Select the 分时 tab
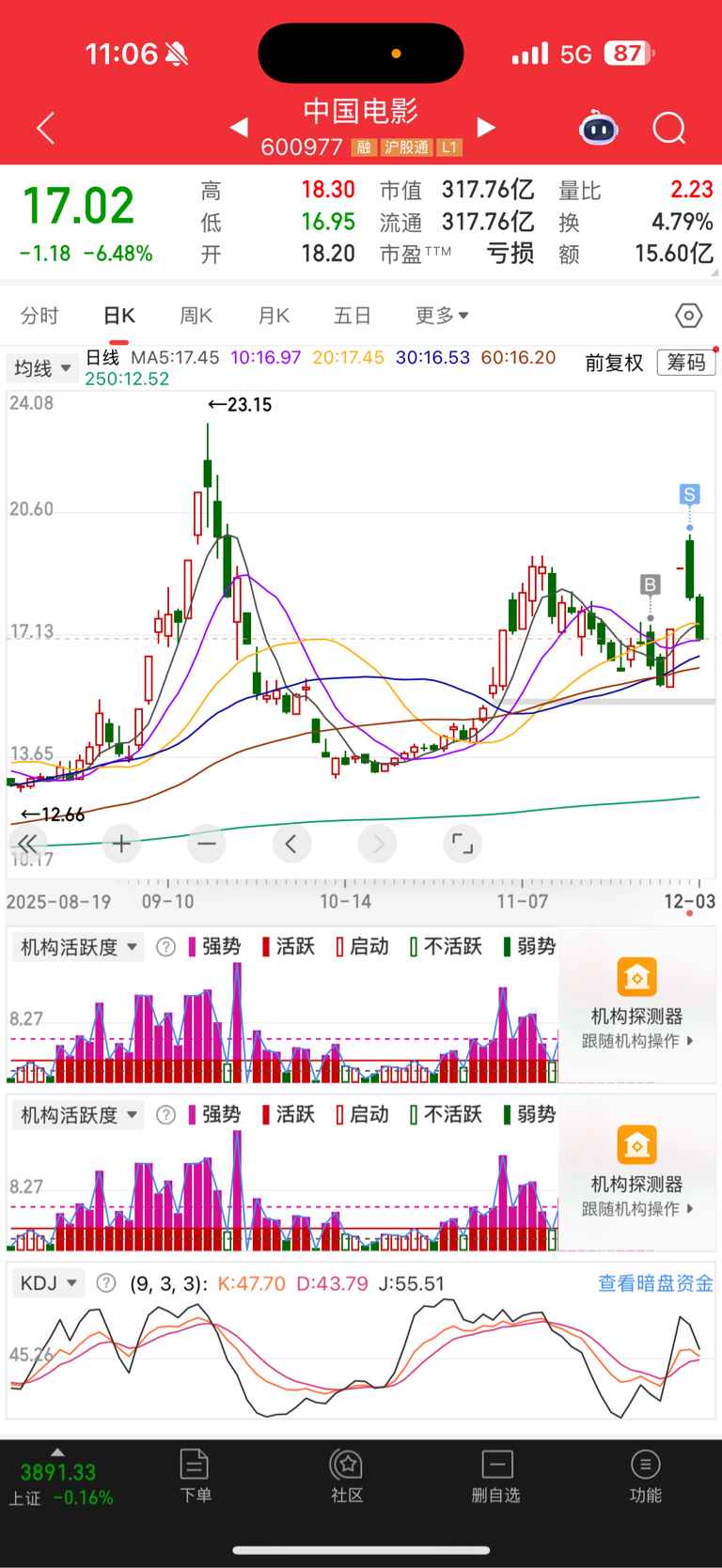722x1568 pixels. (39, 316)
